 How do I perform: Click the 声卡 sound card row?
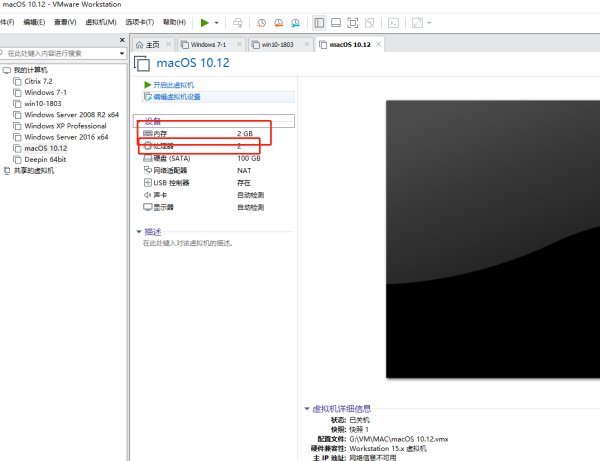(216, 195)
